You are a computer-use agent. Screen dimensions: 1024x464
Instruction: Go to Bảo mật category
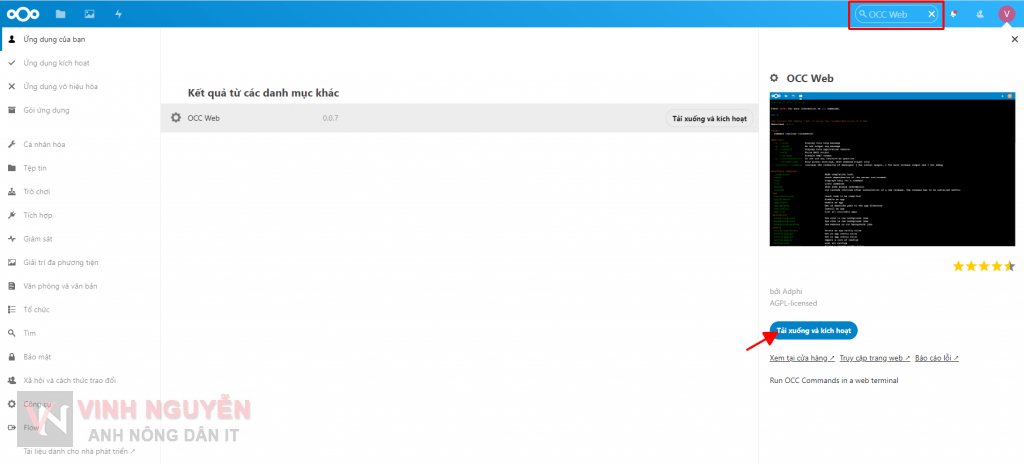(x=38, y=356)
